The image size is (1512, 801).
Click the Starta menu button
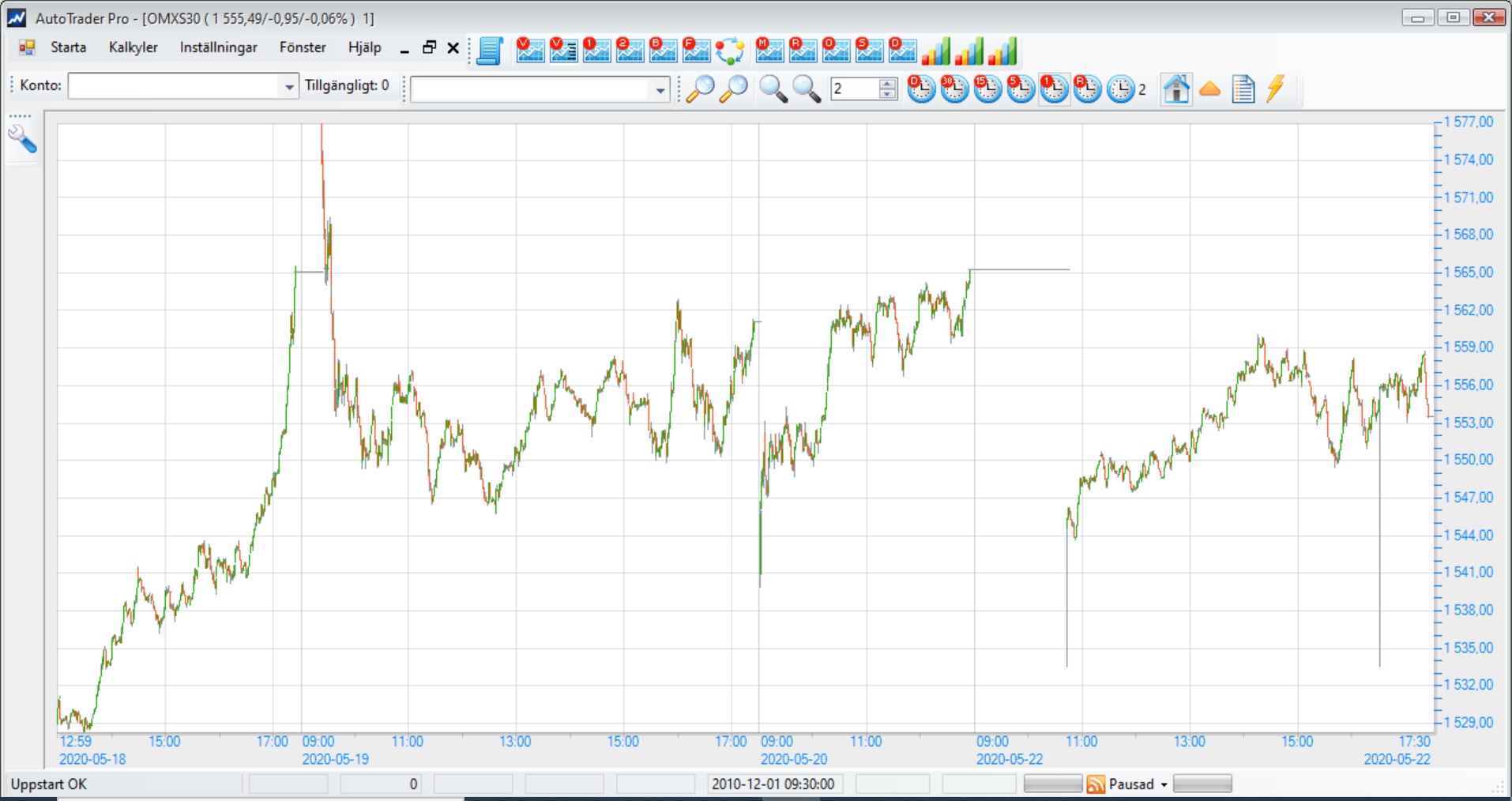coord(68,47)
